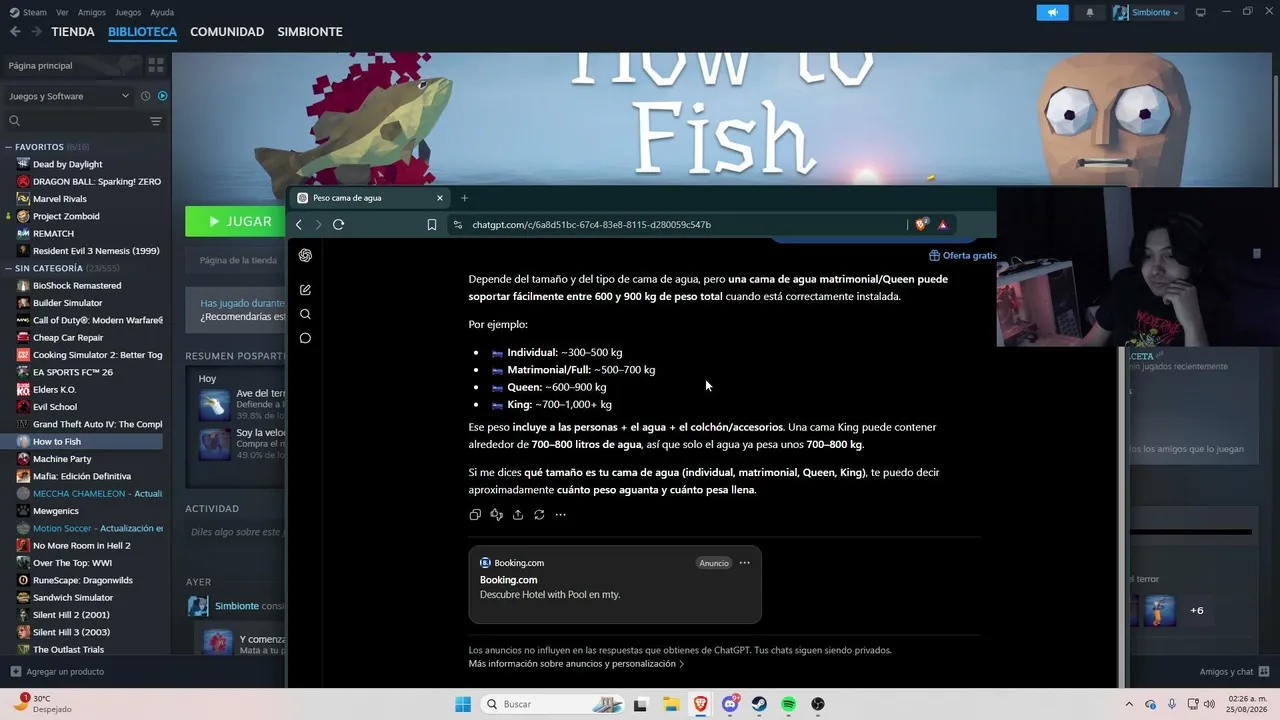Close the 'Peso cama de agua' tab
1280x720 pixels.
[439, 198]
